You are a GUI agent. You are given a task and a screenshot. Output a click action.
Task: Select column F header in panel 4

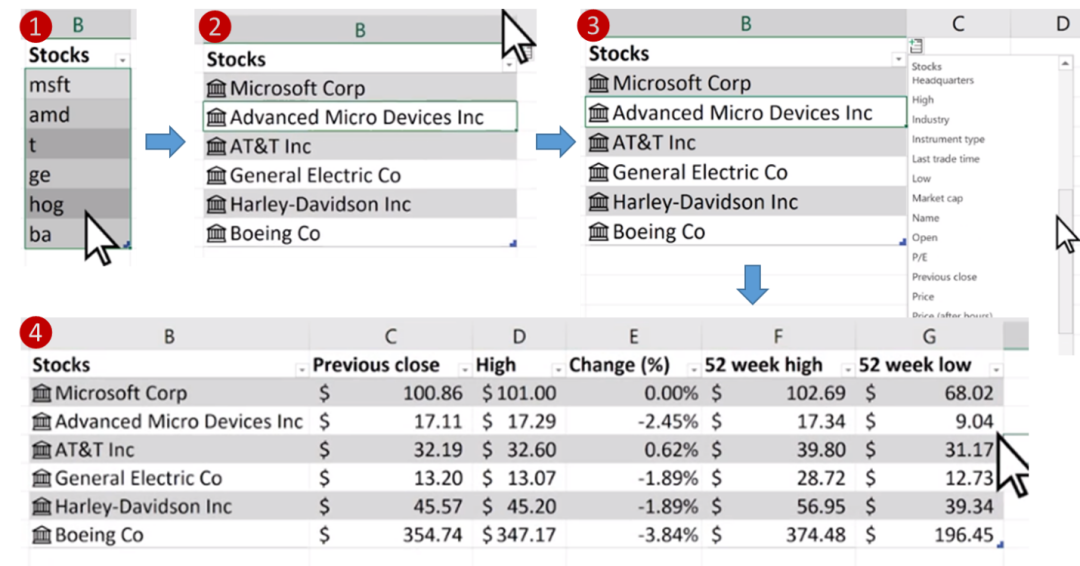778,336
